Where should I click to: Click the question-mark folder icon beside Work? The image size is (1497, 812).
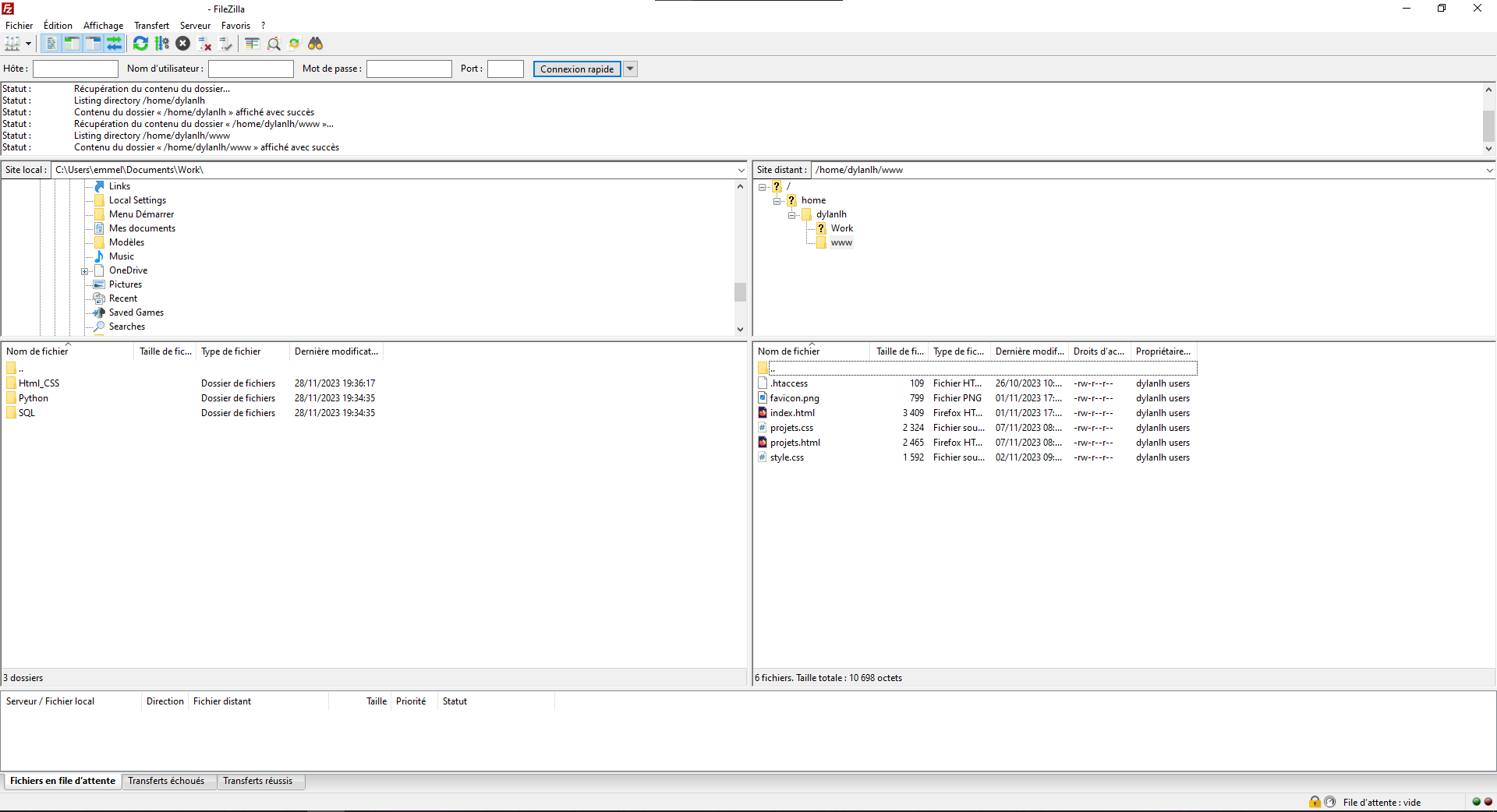click(821, 228)
